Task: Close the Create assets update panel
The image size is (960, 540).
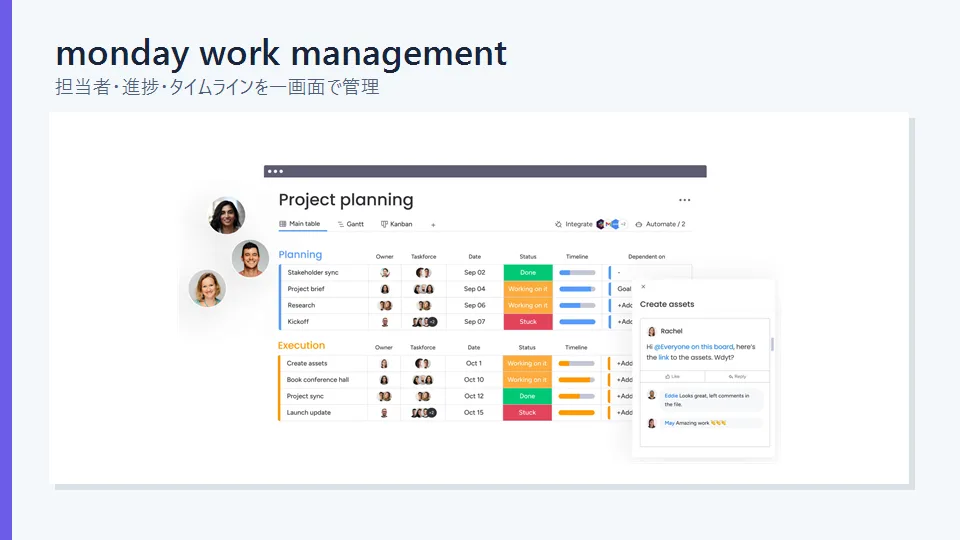Action: click(x=643, y=287)
